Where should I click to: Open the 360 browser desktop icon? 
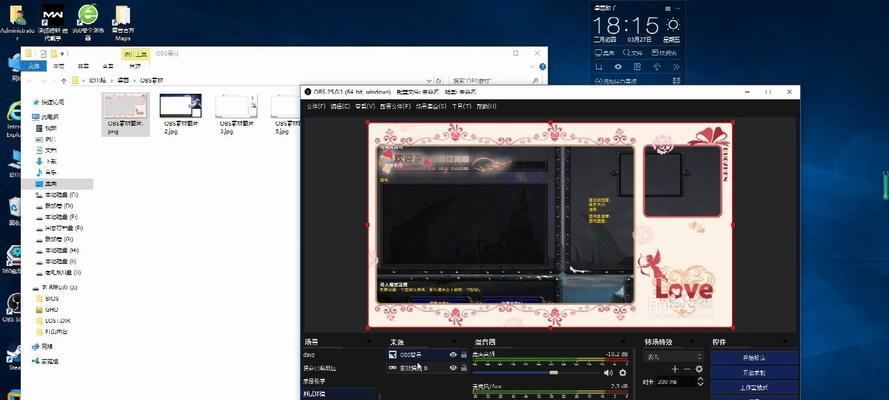click(x=87, y=22)
